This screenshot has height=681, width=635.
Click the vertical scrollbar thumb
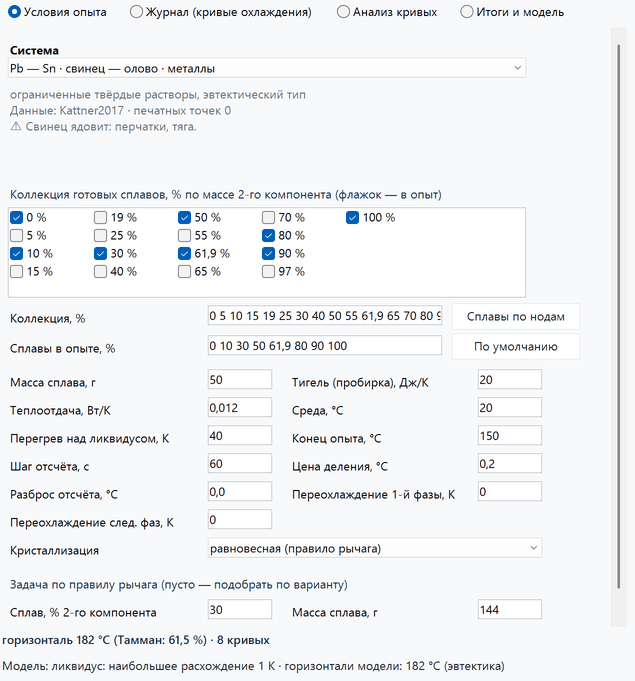[x=618, y=316]
